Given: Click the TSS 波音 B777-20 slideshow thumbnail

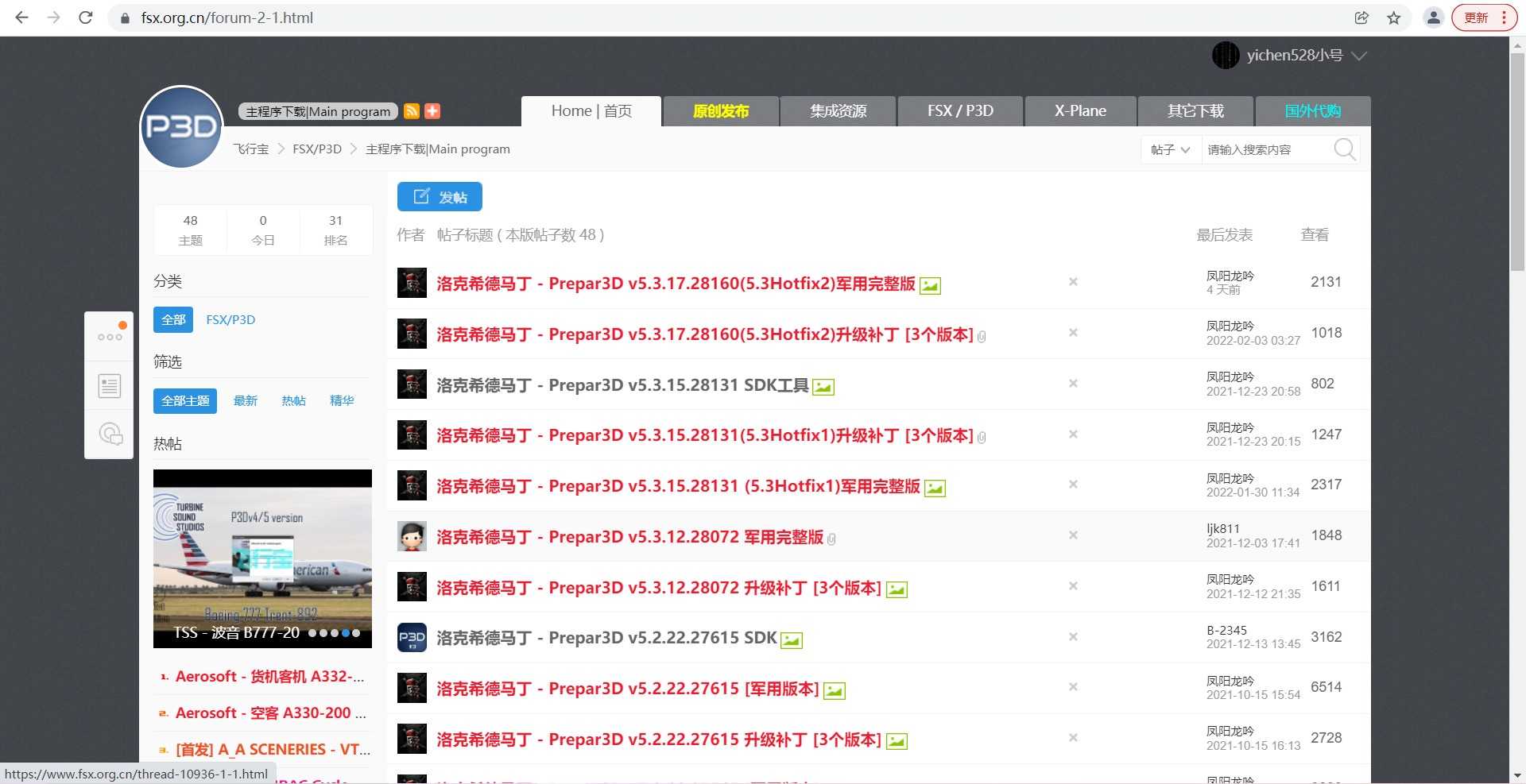Looking at the screenshot, I should coord(262,558).
